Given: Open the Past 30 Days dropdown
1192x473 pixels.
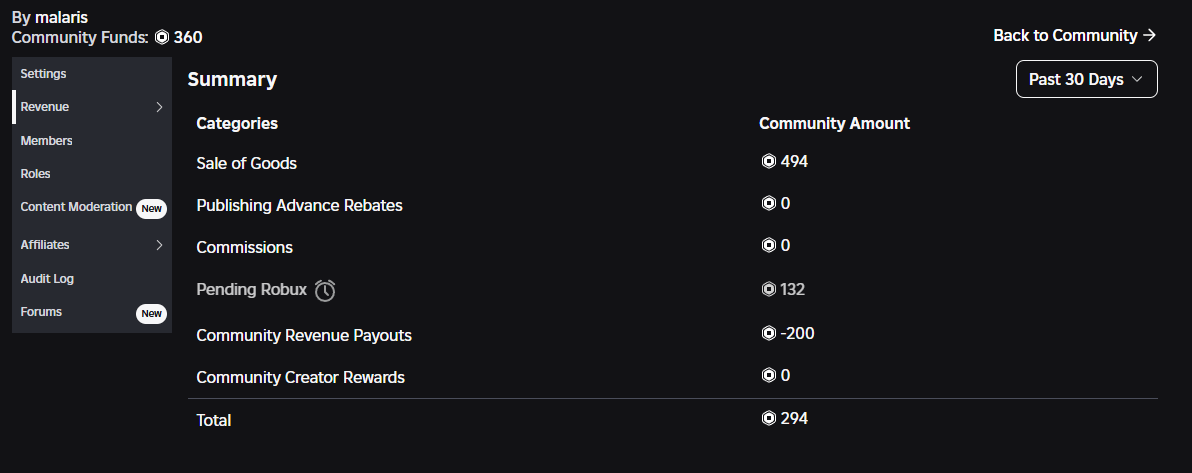Looking at the screenshot, I should [1086, 79].
